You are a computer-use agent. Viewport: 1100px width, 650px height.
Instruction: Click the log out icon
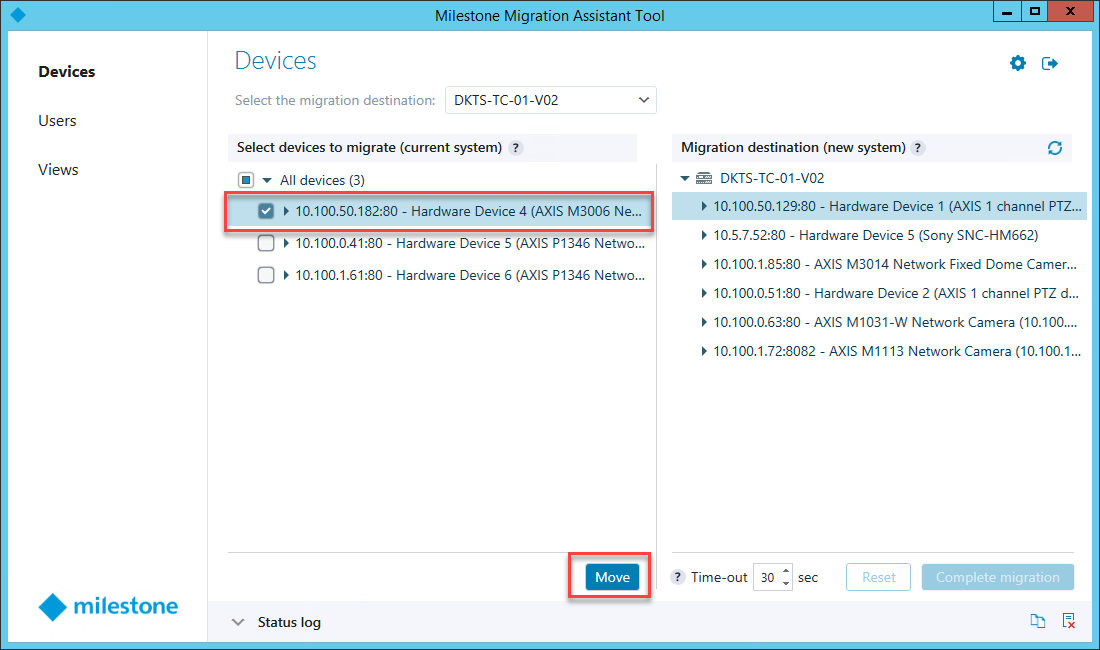click(1050, 63)
